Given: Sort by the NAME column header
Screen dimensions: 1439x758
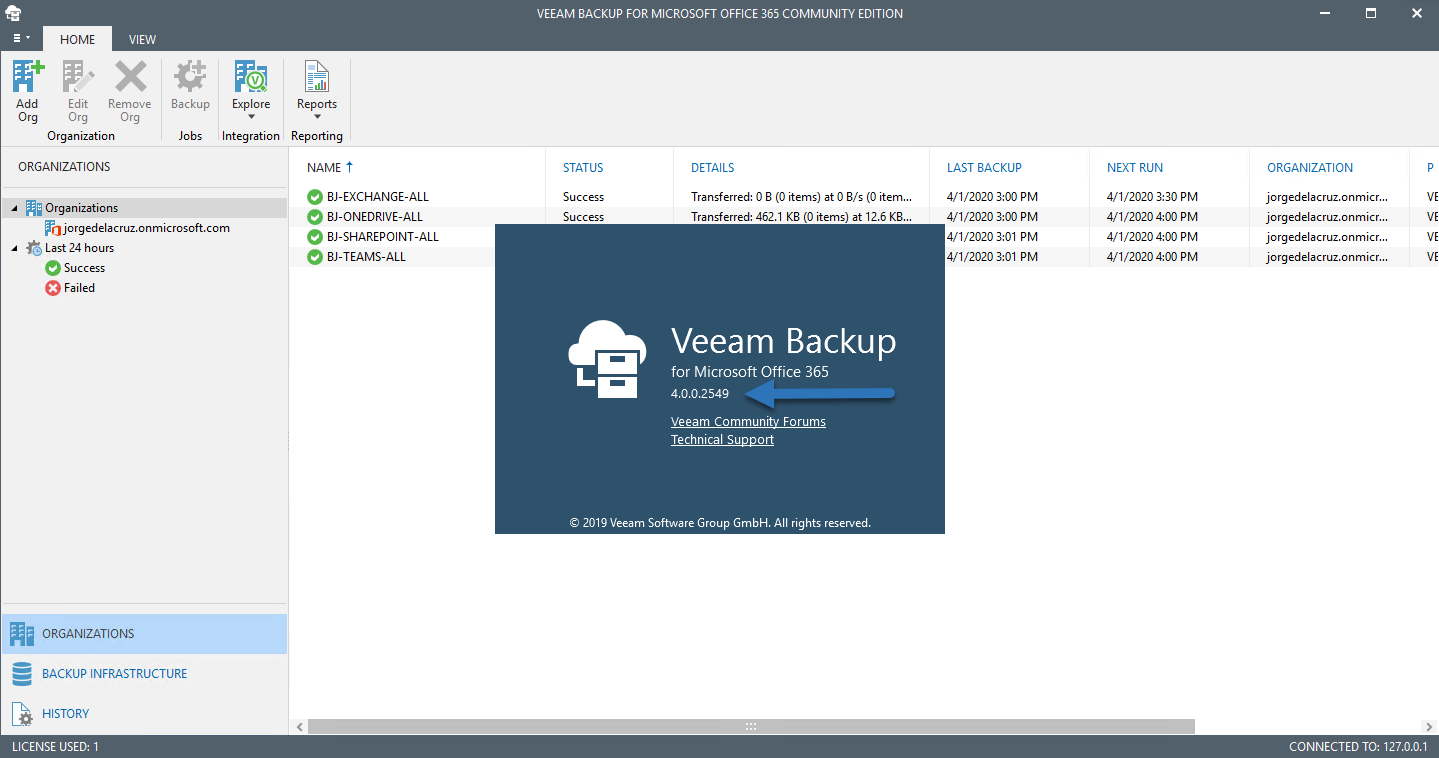Looking at the screenshot, I should tap(324, 168).
